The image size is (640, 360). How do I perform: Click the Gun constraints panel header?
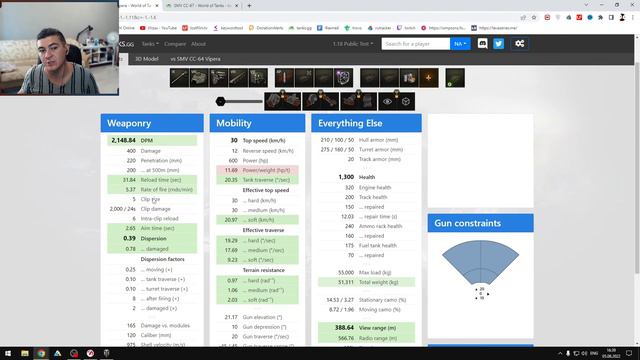pyautogui.click(x=480, y=223)
